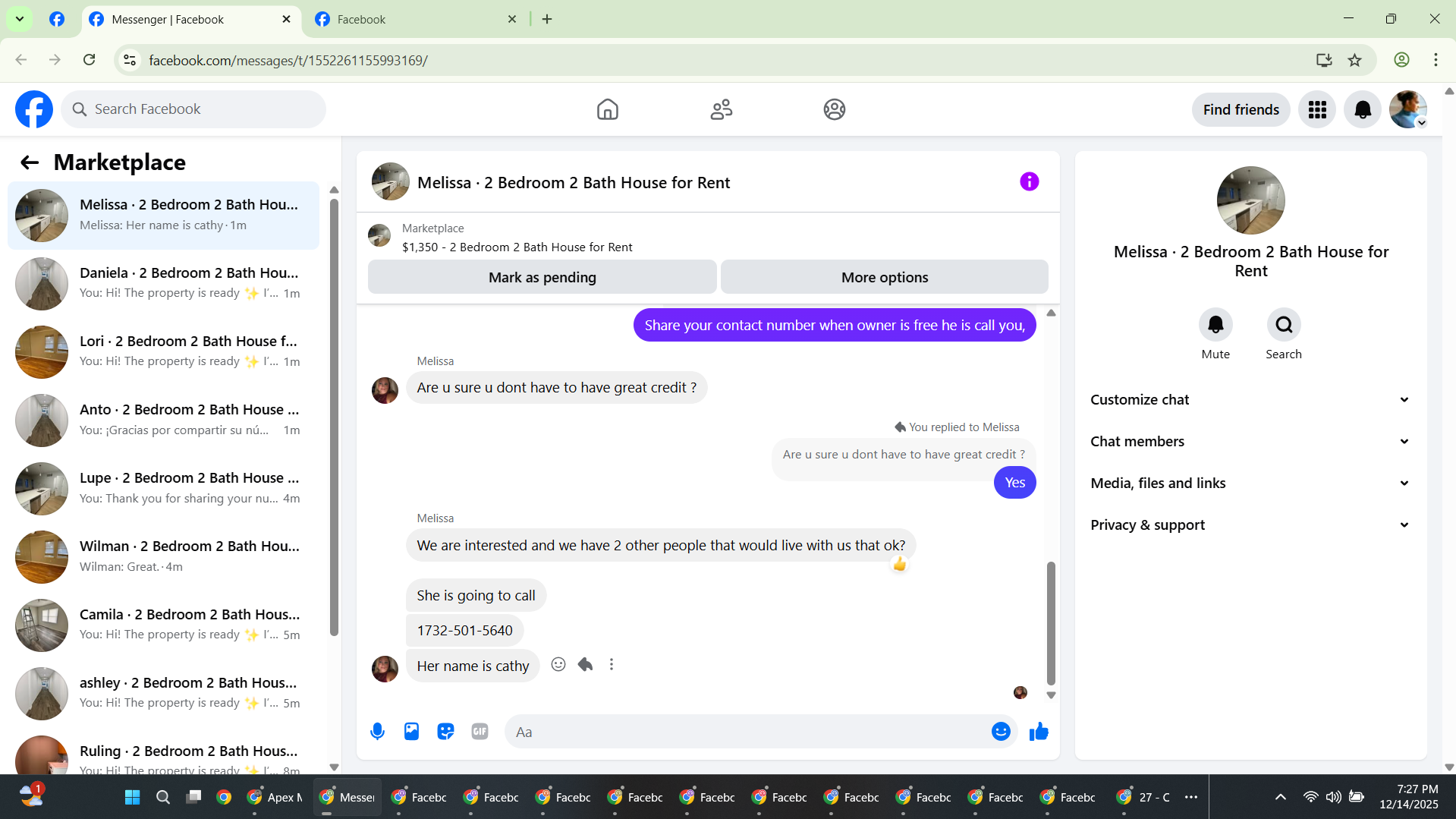Expand the Customize chat section
The image size is (1456, 819).
pos(1250,400)
